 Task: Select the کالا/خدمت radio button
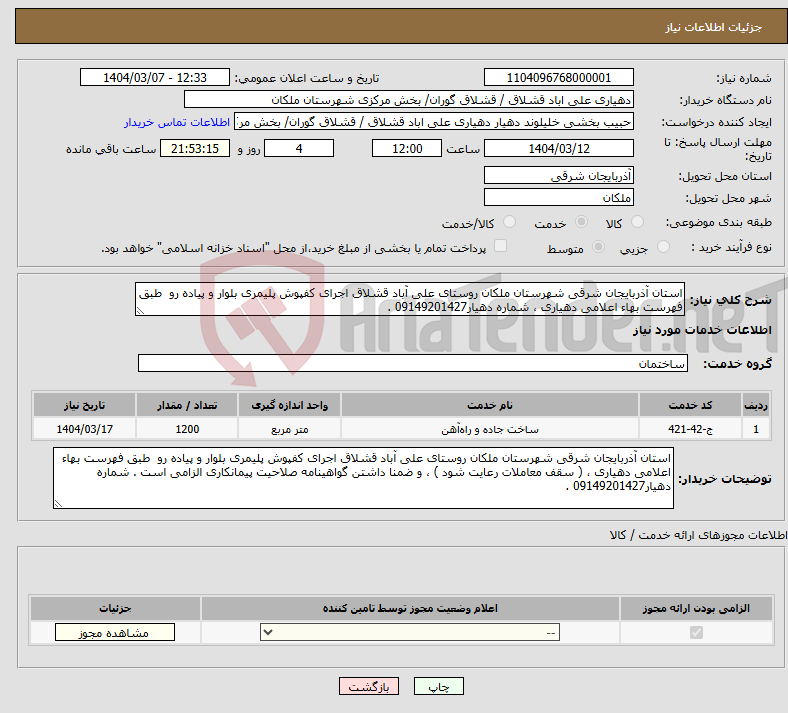click(509, 222)
